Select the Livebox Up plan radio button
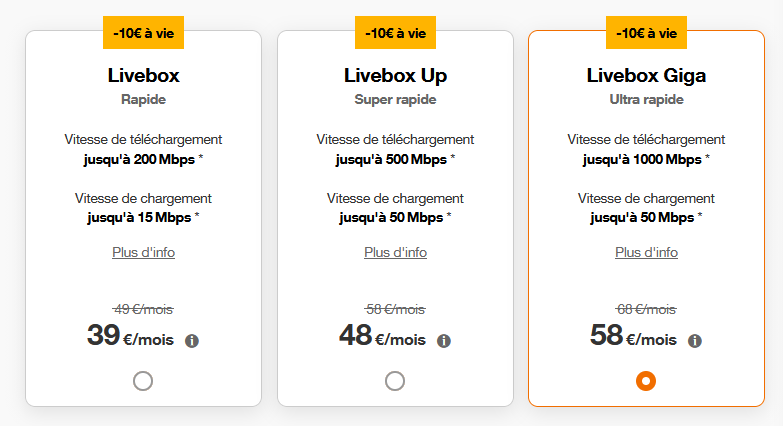Screen dimensions: 783x426 point(395,381)
